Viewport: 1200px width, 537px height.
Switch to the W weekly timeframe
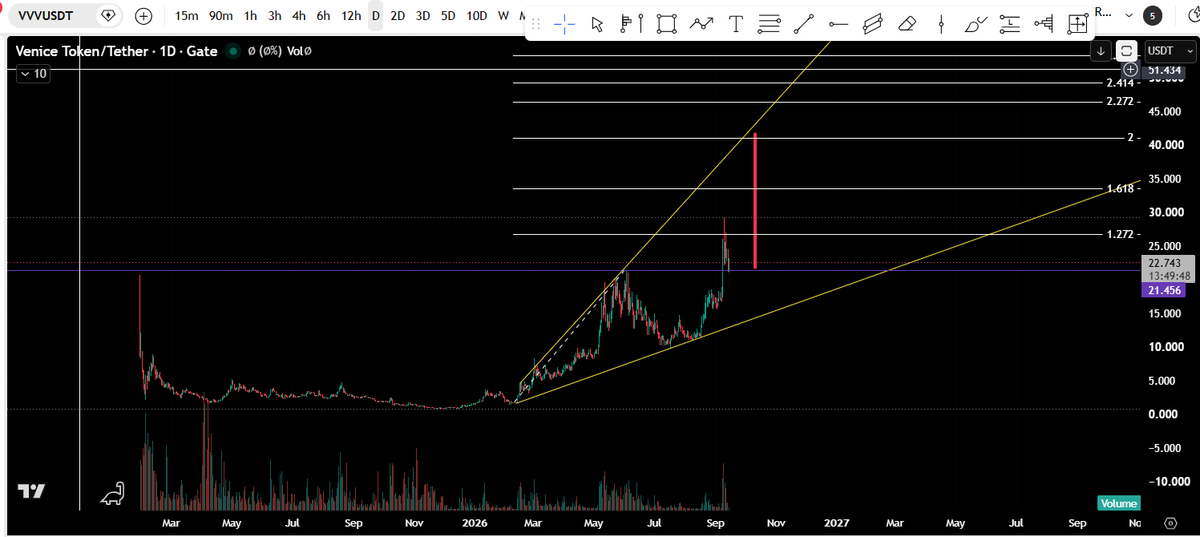pyautogui.click(x=504, y=16)
